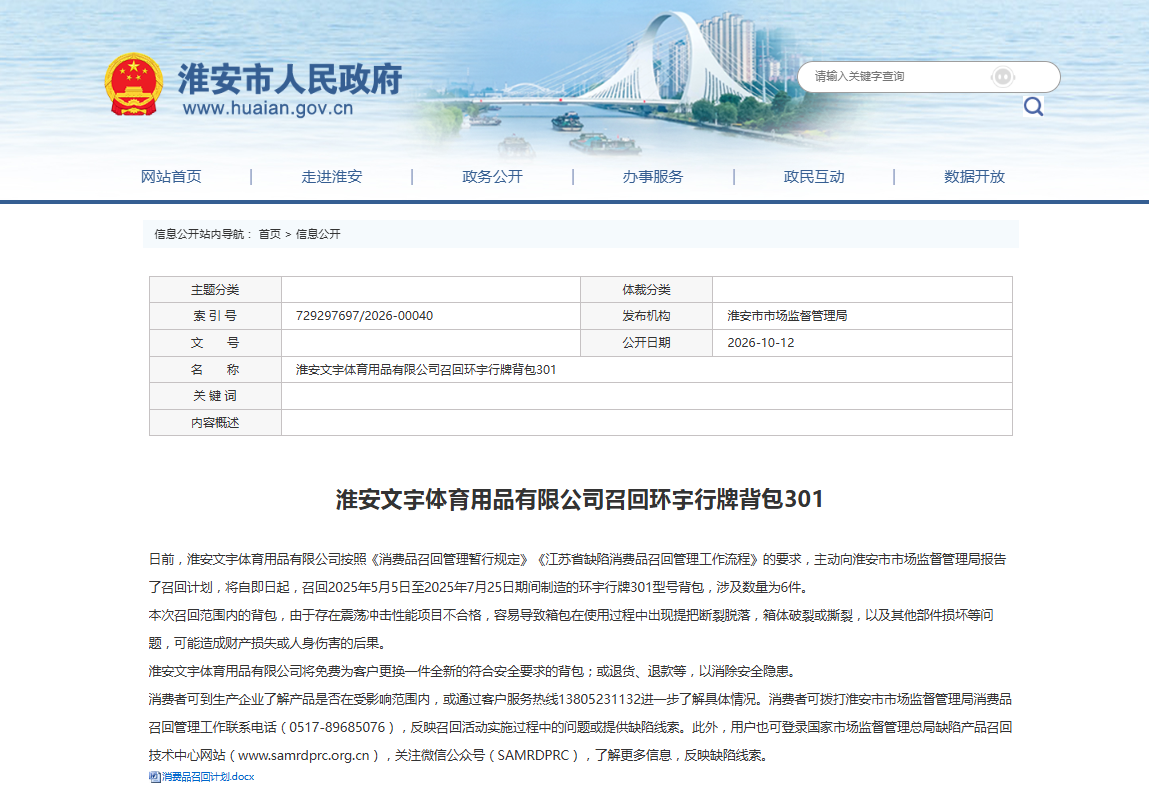The image size is (1149, 795).
Task: Click the hotline number 13805231132
Action: pos(600,699)
